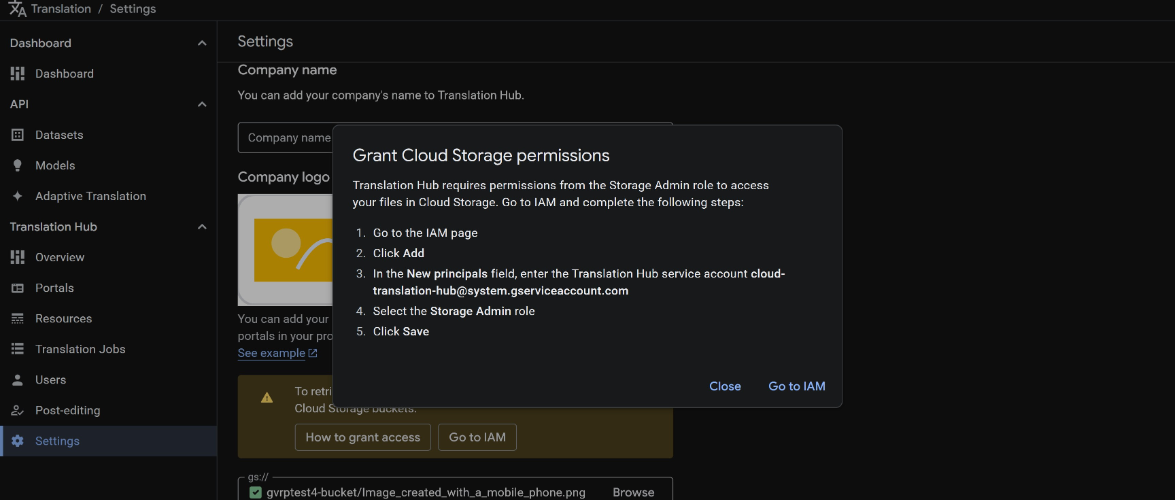Open Overview under Translation Hub

pos(109,257)
